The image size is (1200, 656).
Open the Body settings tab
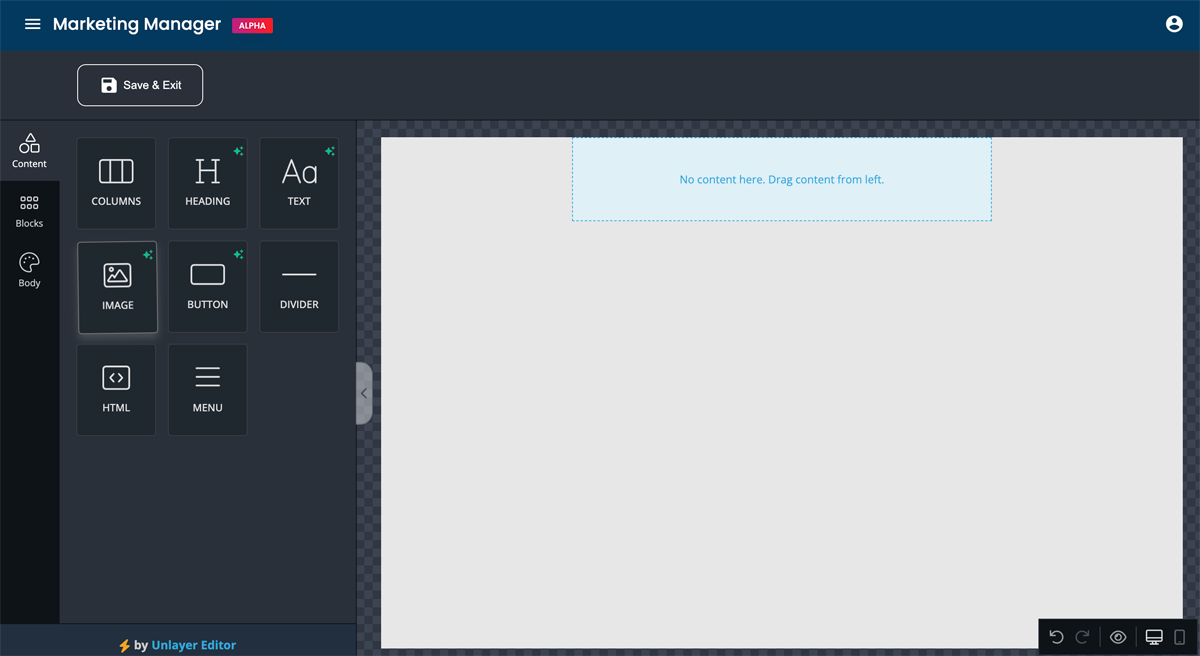point(30,271)
